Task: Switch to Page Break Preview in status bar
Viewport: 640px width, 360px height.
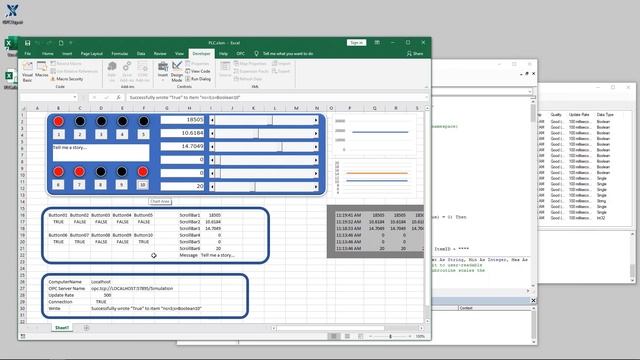Action: [x=360, y=336]
